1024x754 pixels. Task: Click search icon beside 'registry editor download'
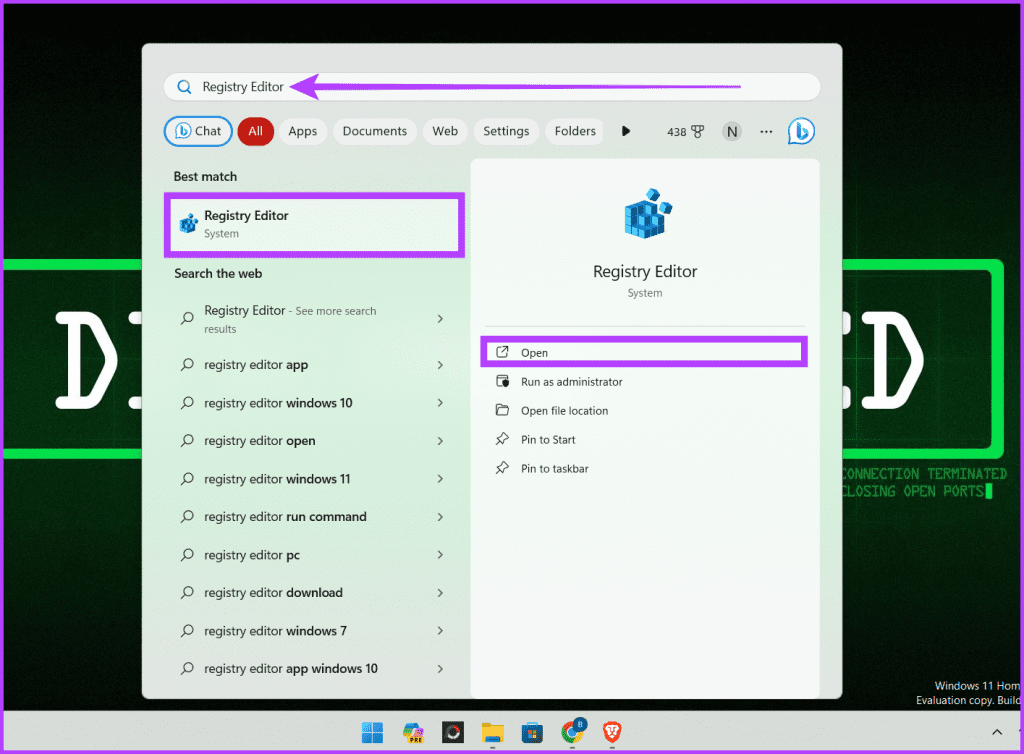[187, 593]
